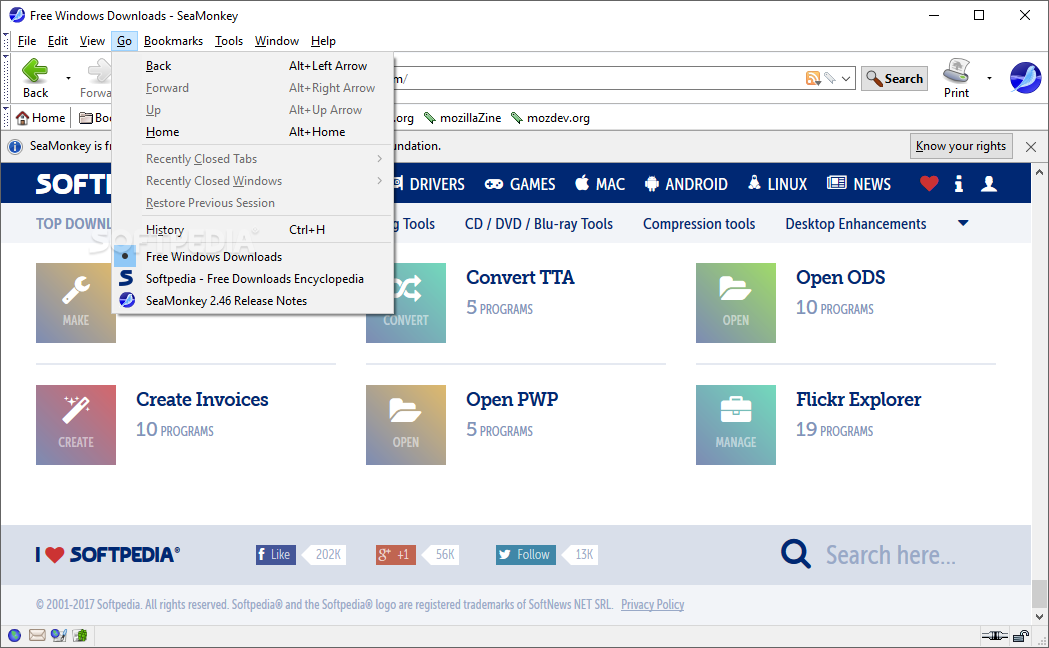Select SeaMonkey 2.46 Release Notes entry
The image size is (1049, 648).
252,301
